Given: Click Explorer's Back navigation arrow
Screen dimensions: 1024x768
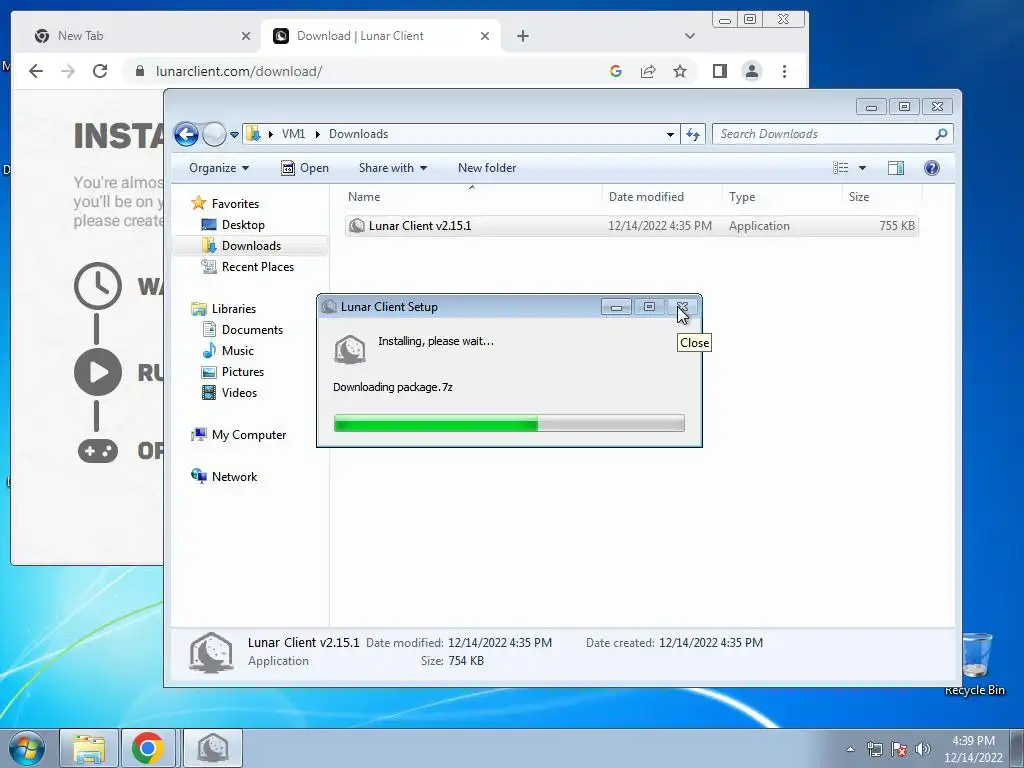Looking at the screenshot, I should coord(186,135).
